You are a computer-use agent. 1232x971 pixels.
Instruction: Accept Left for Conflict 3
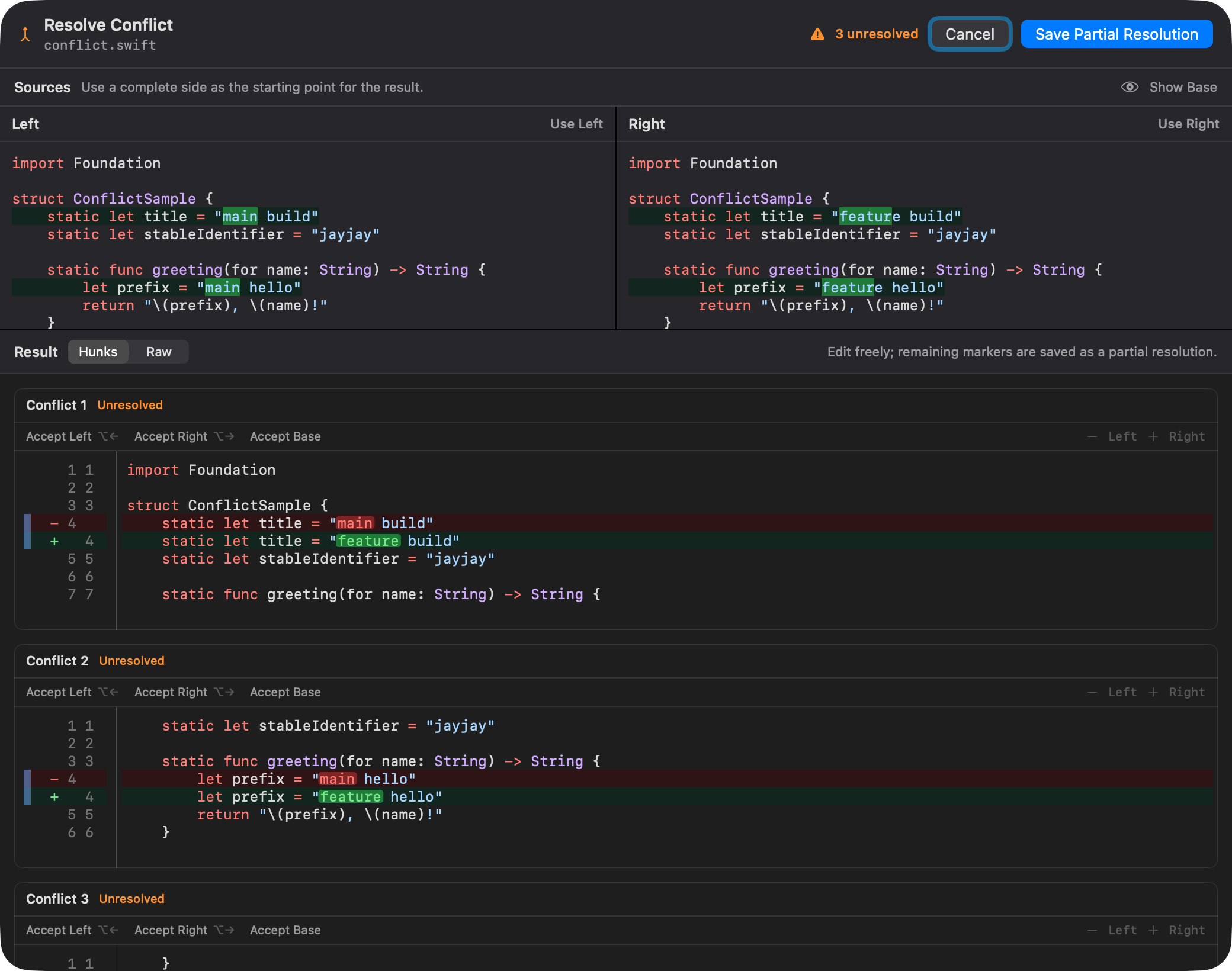(x=72, y=930)
